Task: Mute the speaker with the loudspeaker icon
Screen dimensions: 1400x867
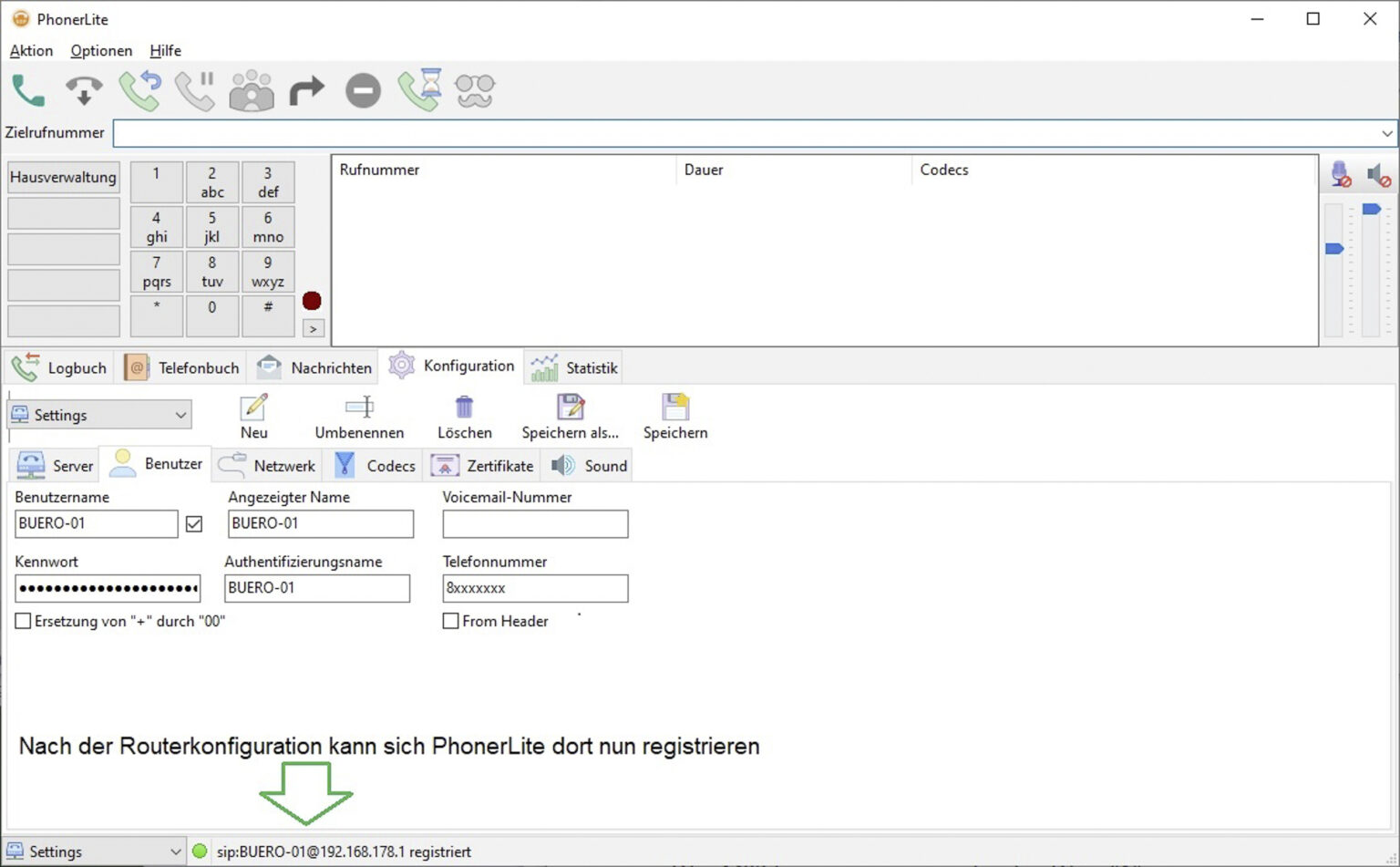Action: pos(1378,174)
